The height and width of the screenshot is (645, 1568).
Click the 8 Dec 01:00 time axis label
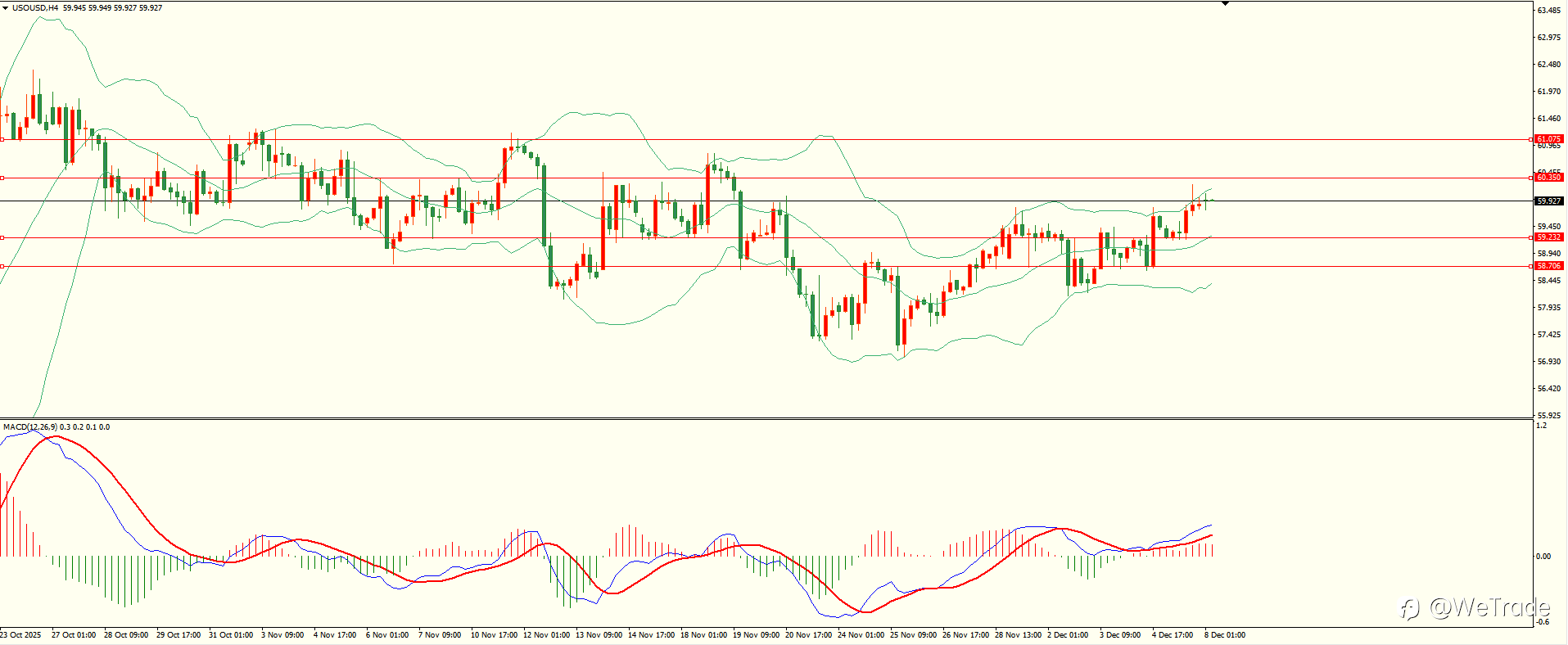pos(1225,635)
